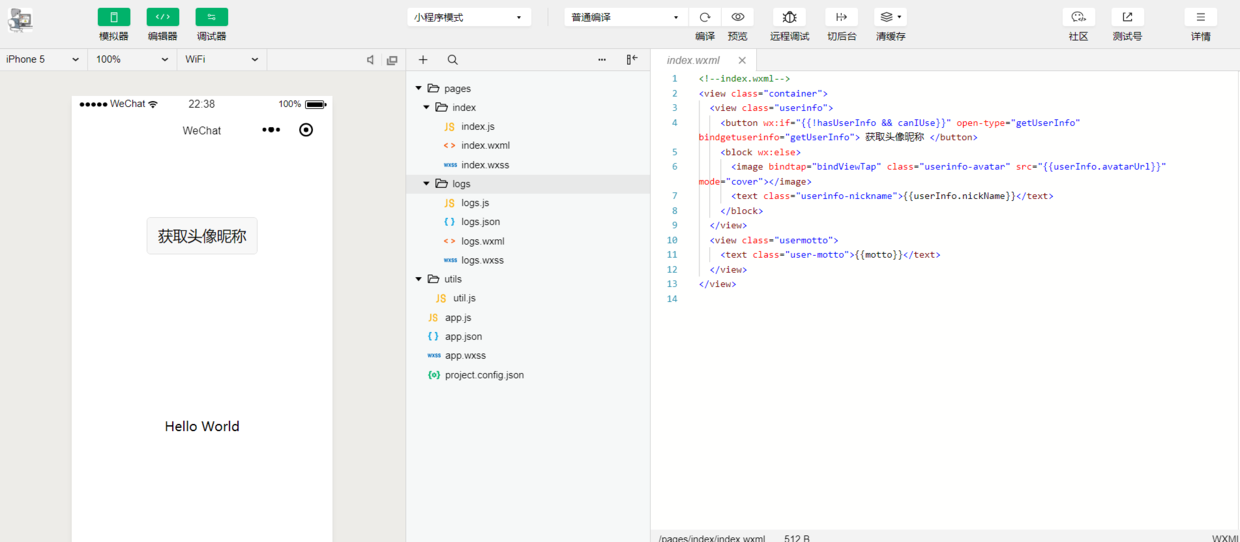This screenshot has width=1240, height=542.
Task: Click the add new file plus icon
Action: 423,60
